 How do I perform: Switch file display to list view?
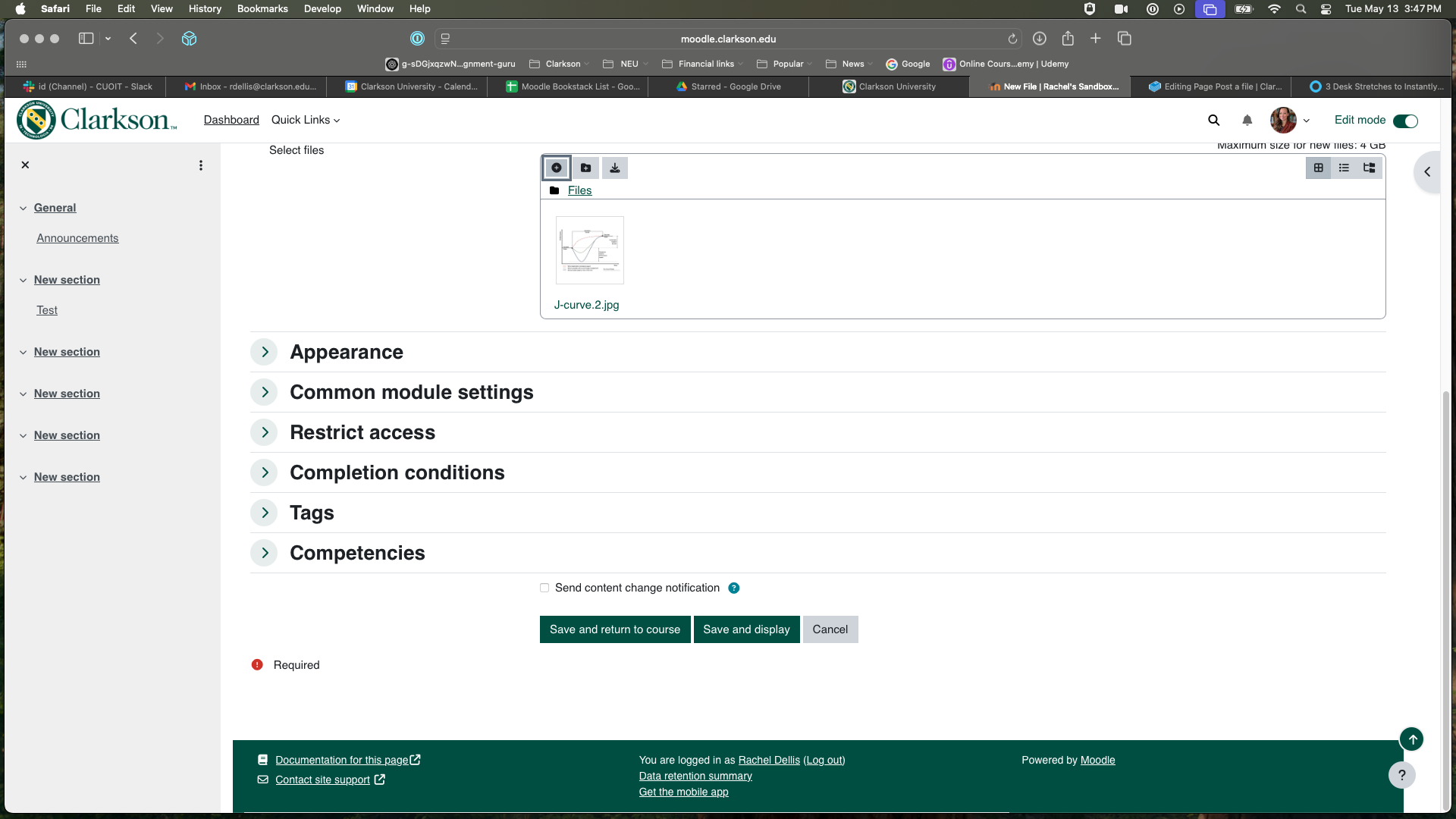click(1344, 168)
